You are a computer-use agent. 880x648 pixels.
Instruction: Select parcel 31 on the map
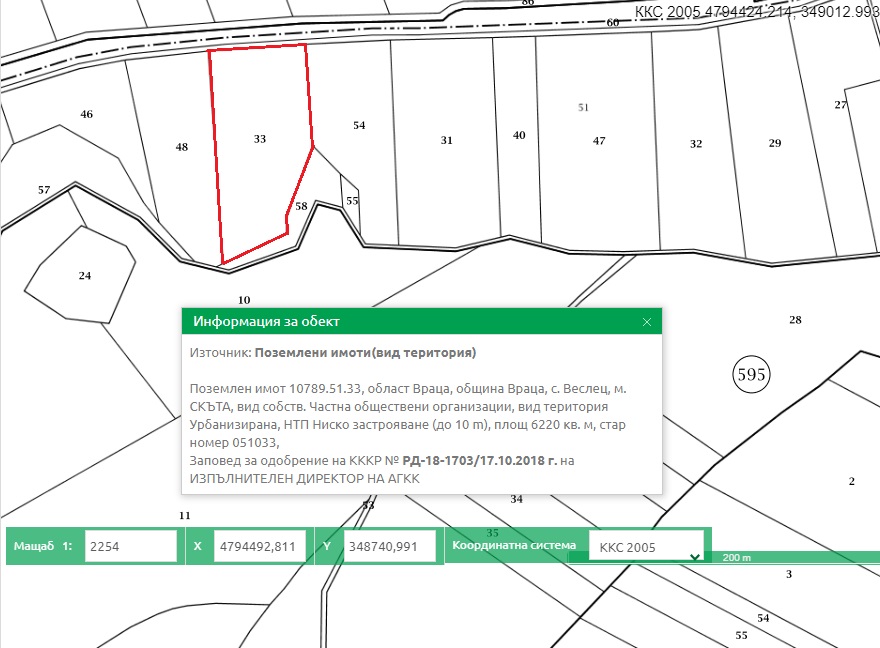click(446, 141)
